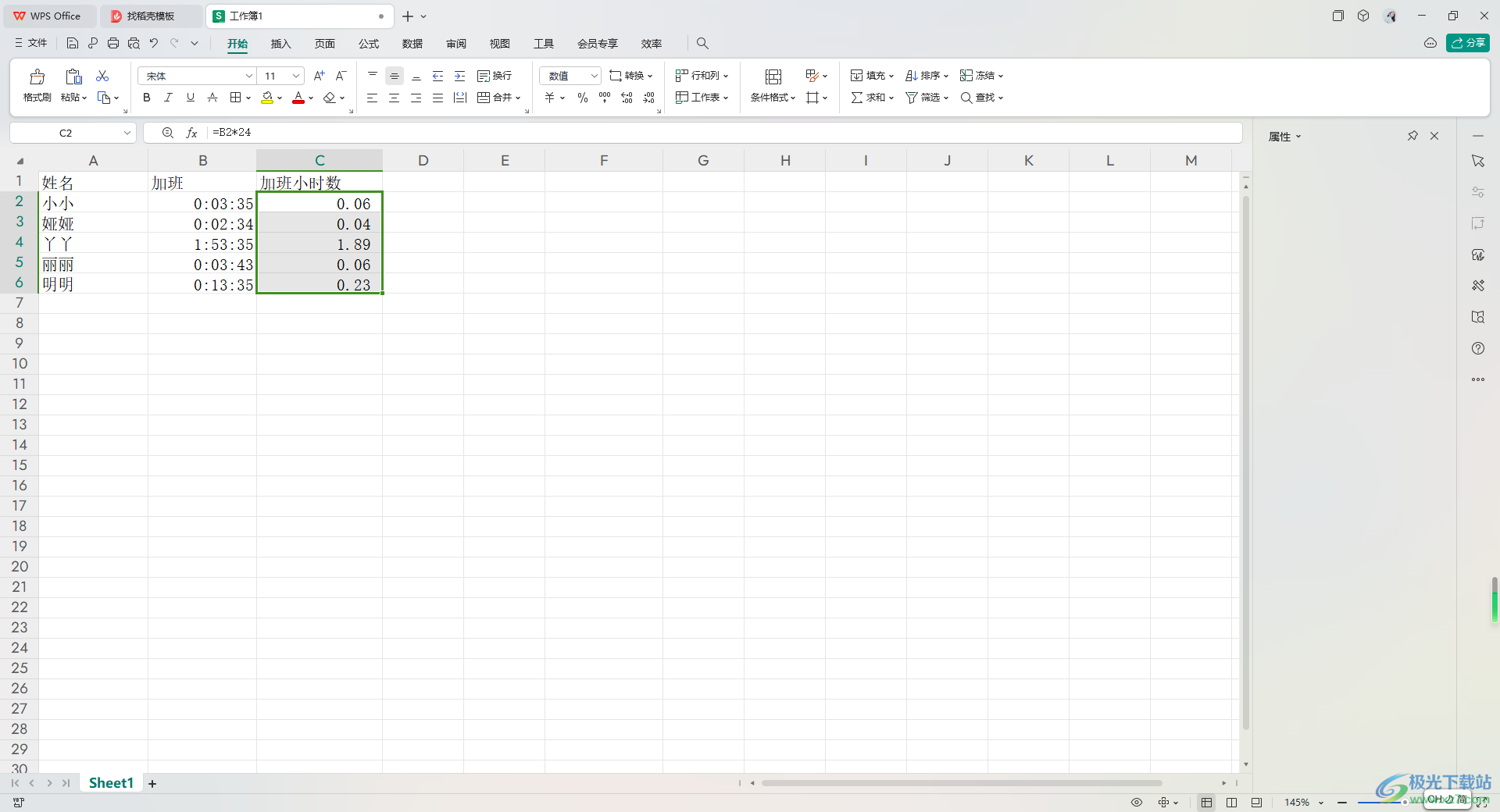Open the 文件 (File) menu
This screenshot has height=812, width=1500.
(31, 43)
